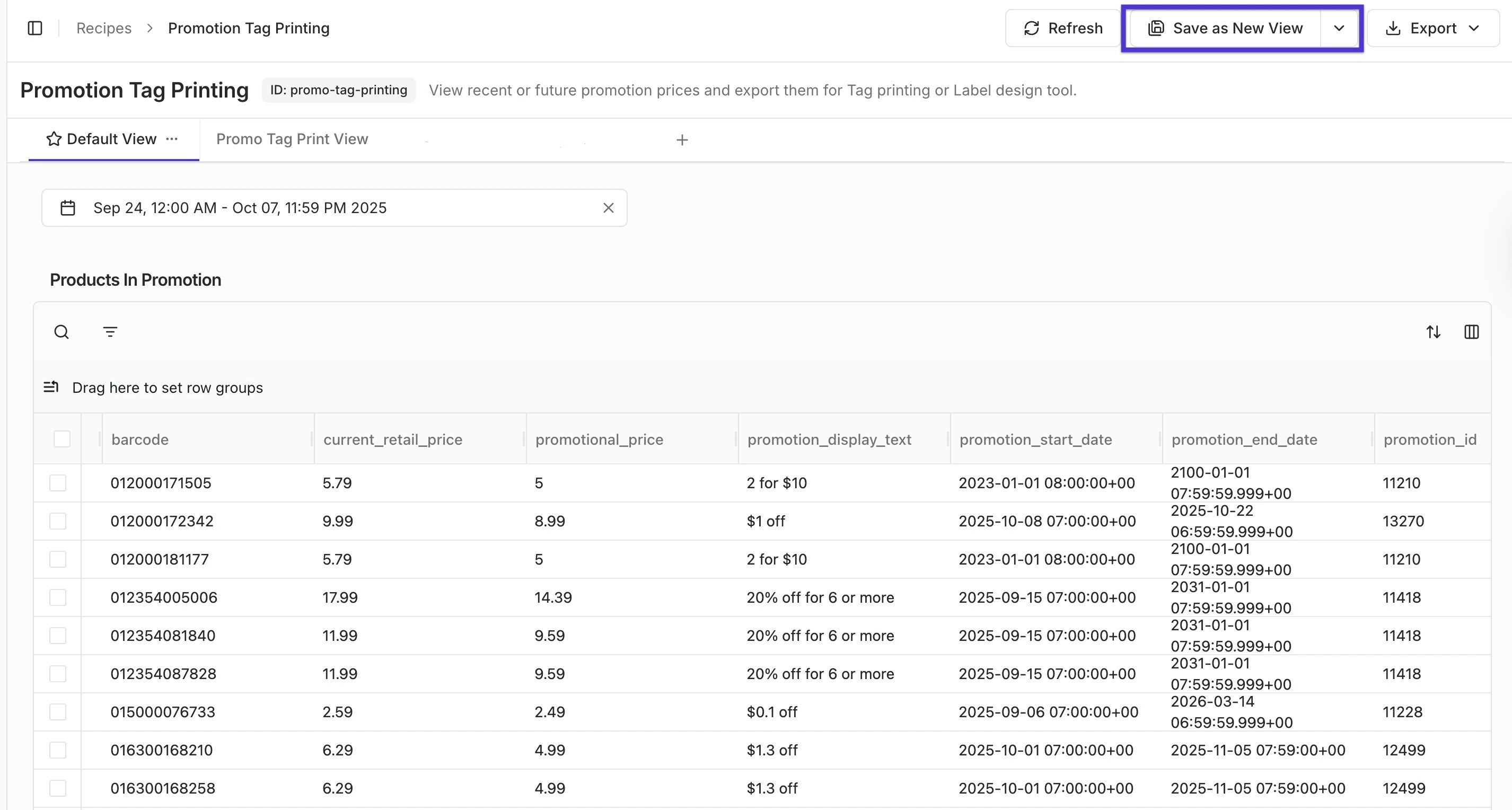This screenshot has width=1512, height=810.
Task: Open the Export dropdown
Action: coord(1433,28)
